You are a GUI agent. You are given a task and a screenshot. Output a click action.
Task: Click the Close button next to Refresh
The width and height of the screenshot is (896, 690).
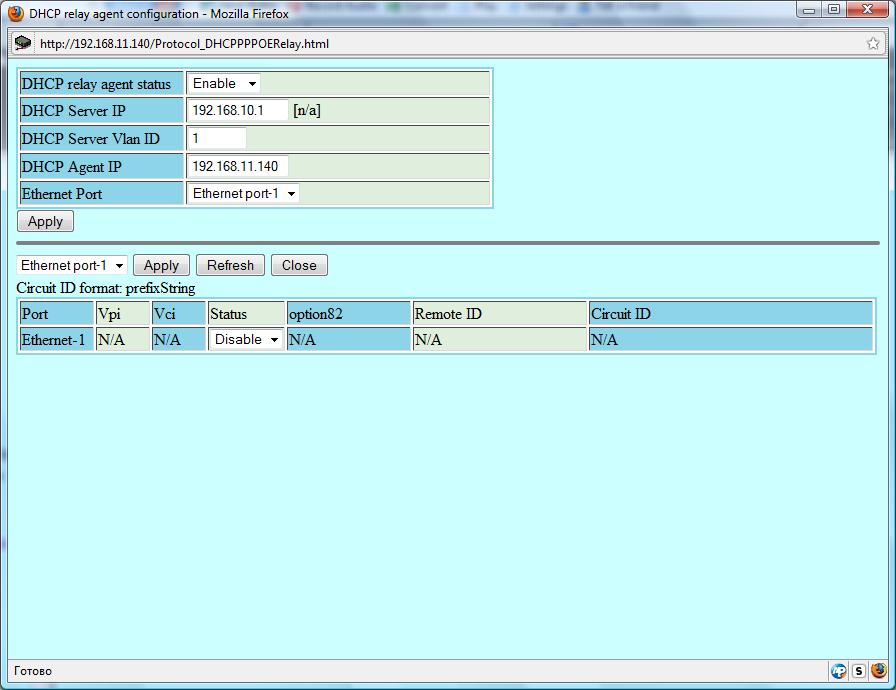299,265
